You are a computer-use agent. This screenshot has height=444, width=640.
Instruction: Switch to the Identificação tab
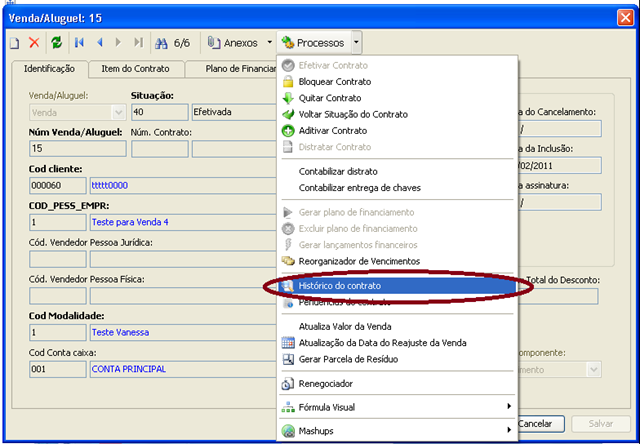[49, 69]
